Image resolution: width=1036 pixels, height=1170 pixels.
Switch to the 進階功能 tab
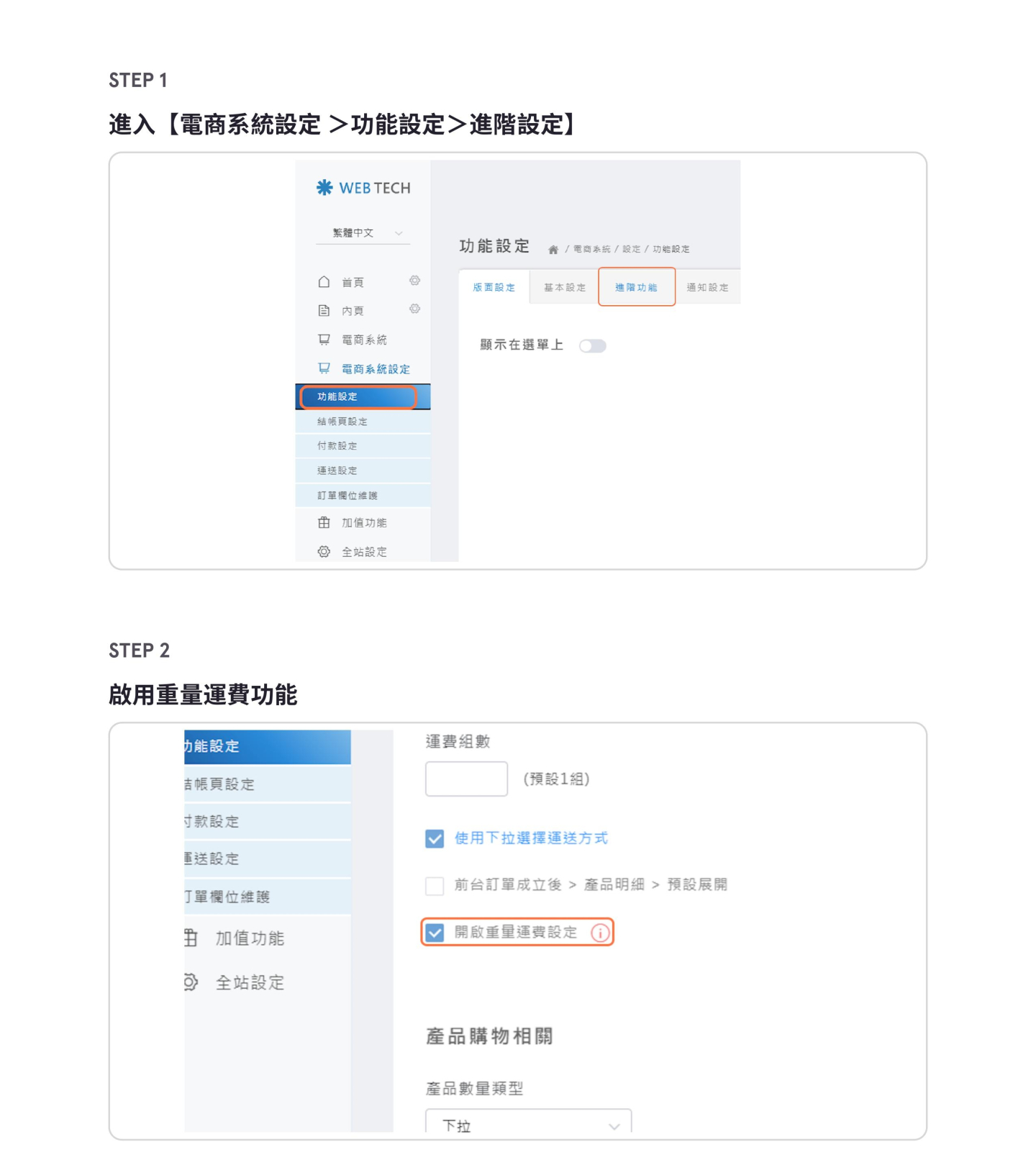click(636, 287)
